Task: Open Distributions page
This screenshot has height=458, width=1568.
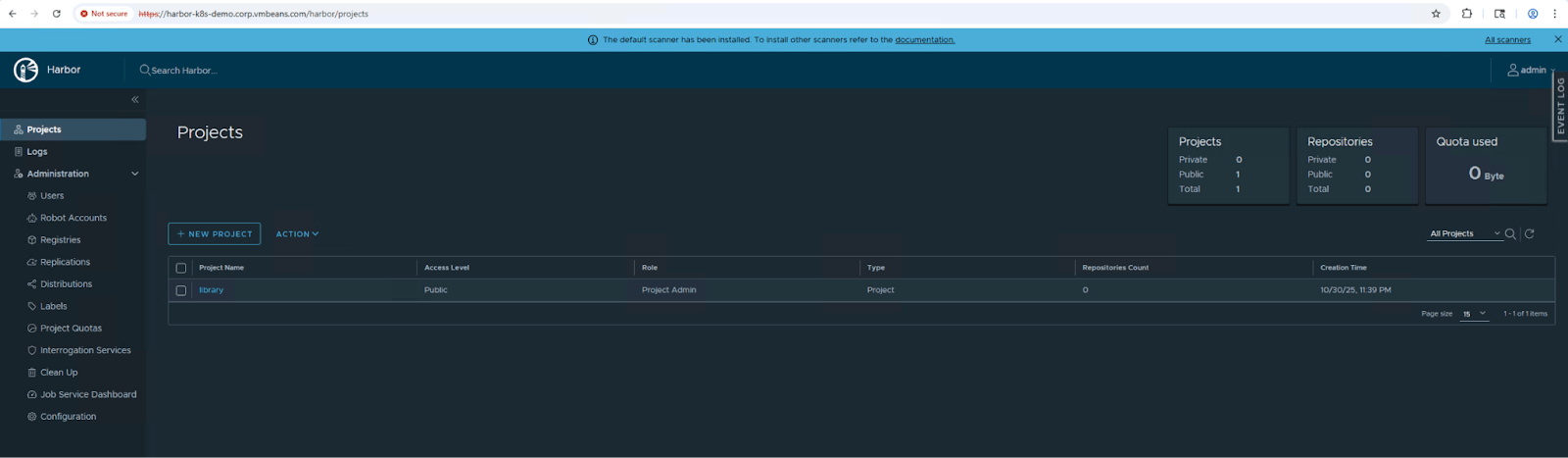Action: click(66, 283)
